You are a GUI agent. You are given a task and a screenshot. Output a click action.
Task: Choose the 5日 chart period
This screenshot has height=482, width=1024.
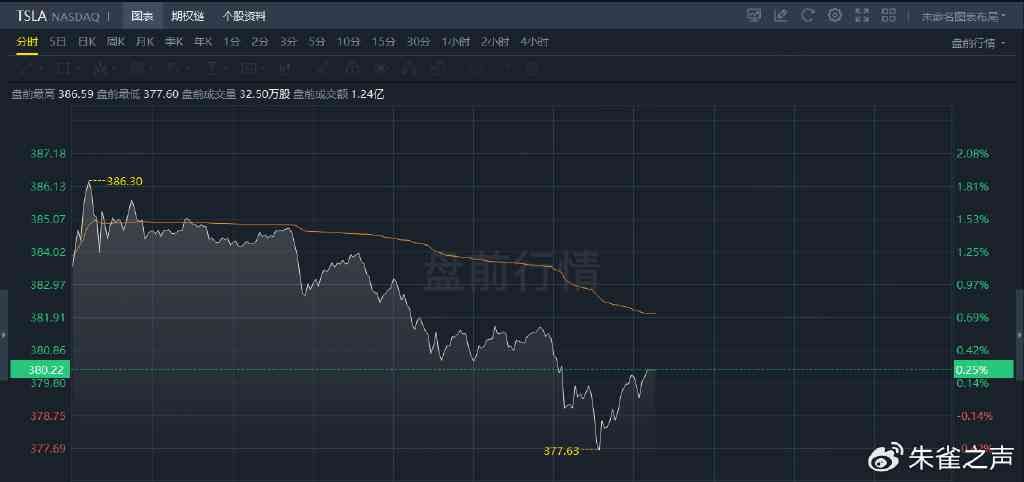pos(57,42)
